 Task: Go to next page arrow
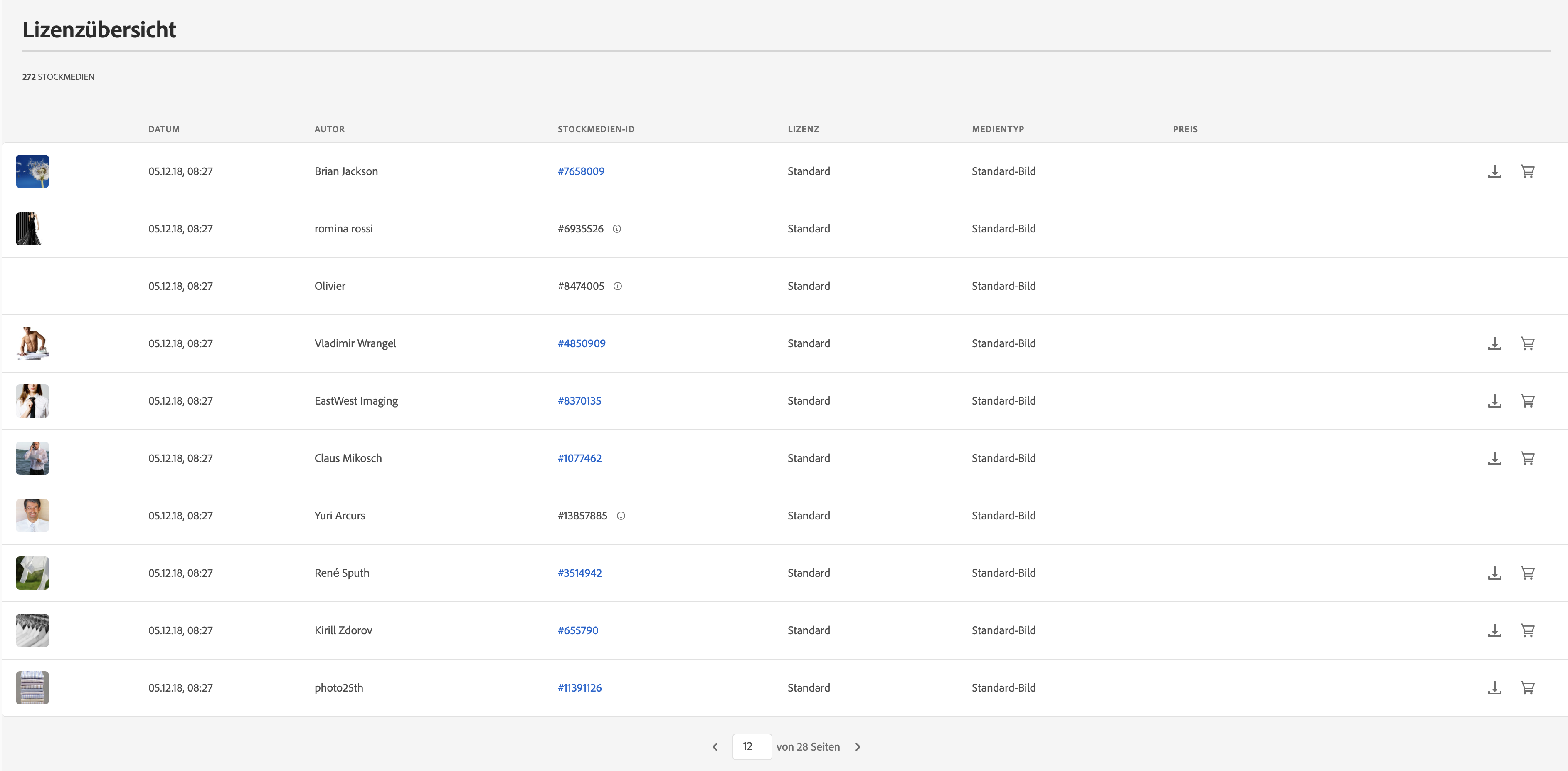[858, 746]
